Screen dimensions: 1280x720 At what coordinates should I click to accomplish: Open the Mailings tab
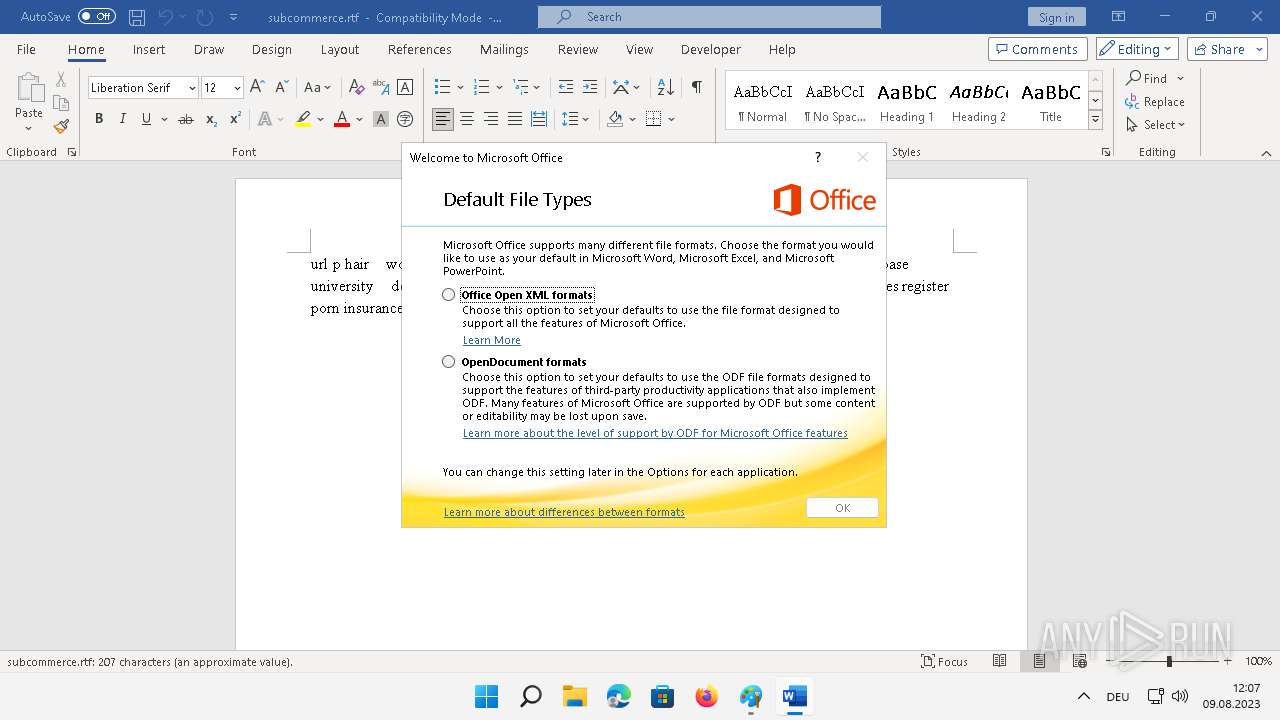click(504, 49)
